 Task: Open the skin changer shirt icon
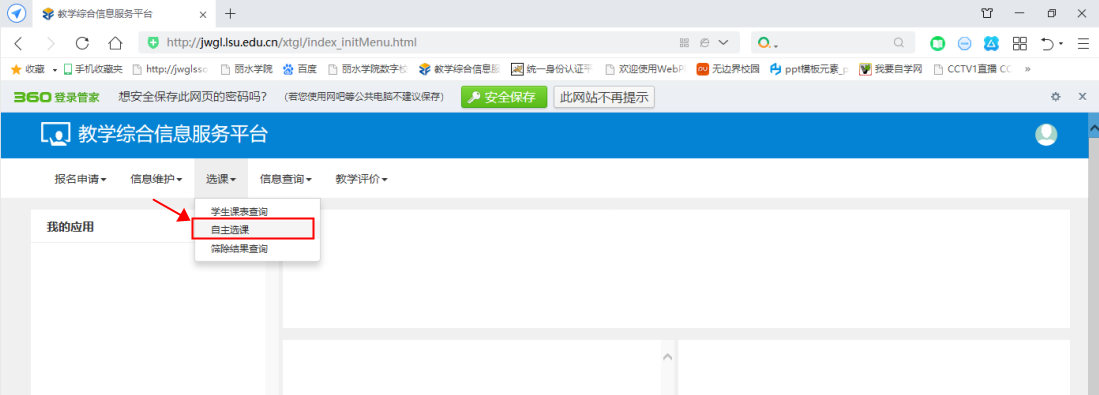(x=987, y=13)
